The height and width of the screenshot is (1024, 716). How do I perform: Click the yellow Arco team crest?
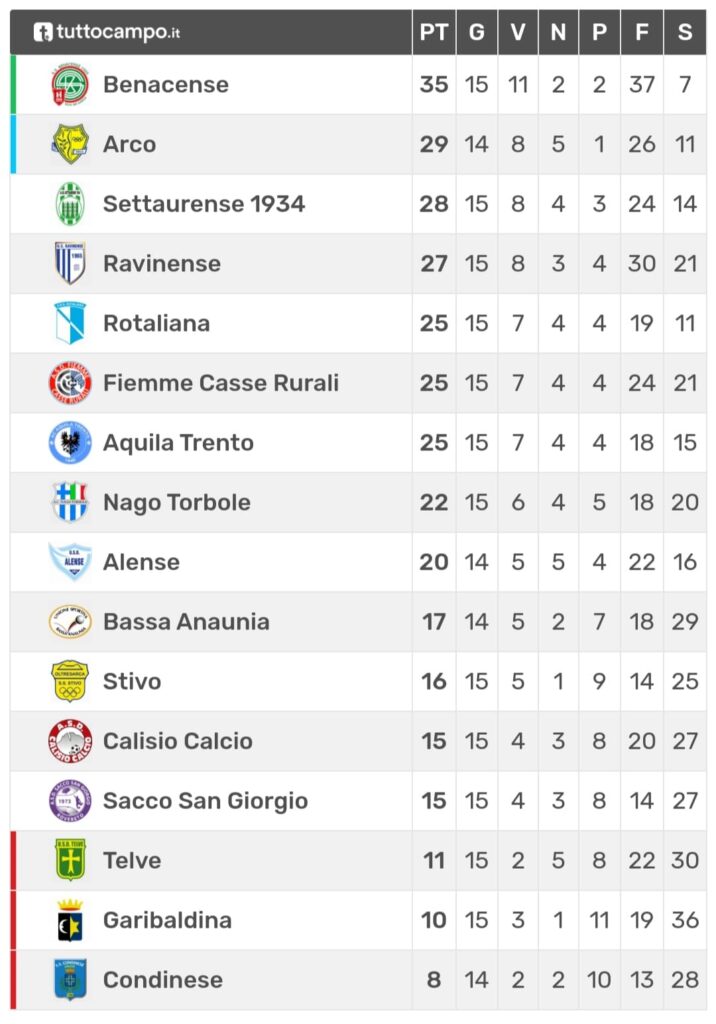coord(70,144)
